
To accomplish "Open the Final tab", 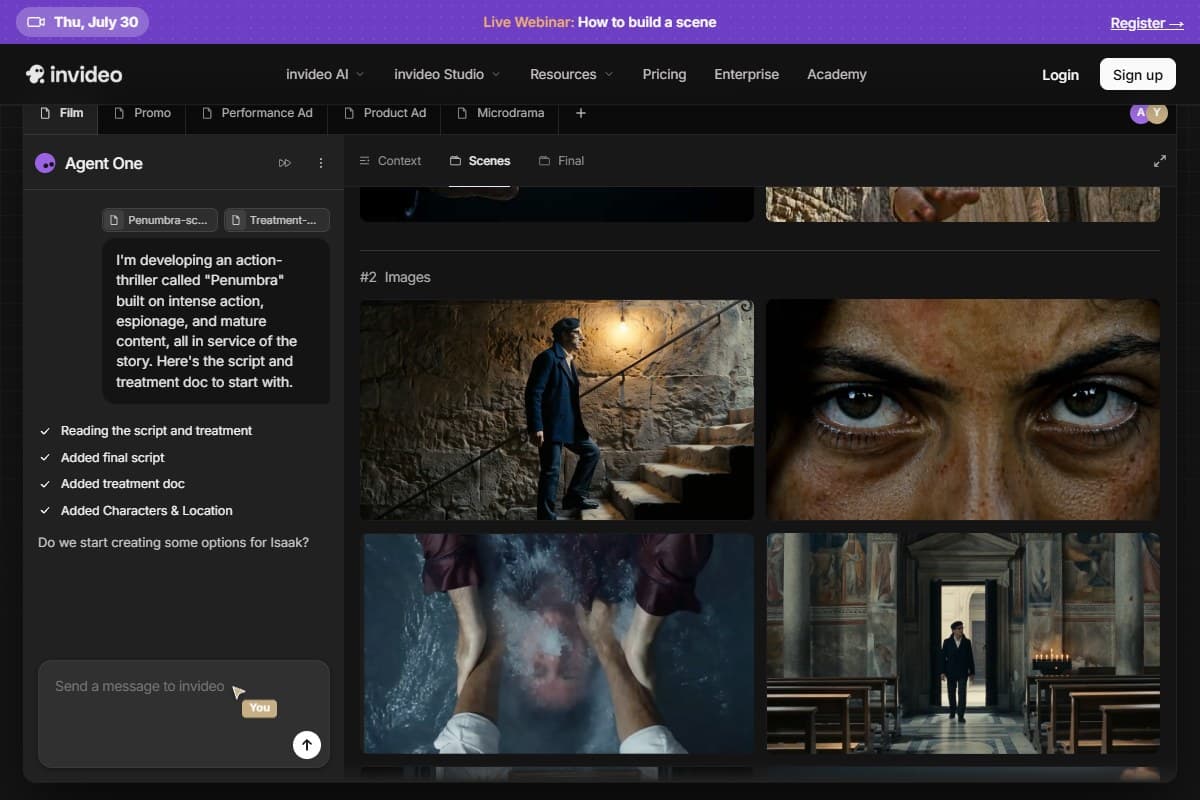I will 561,161.
